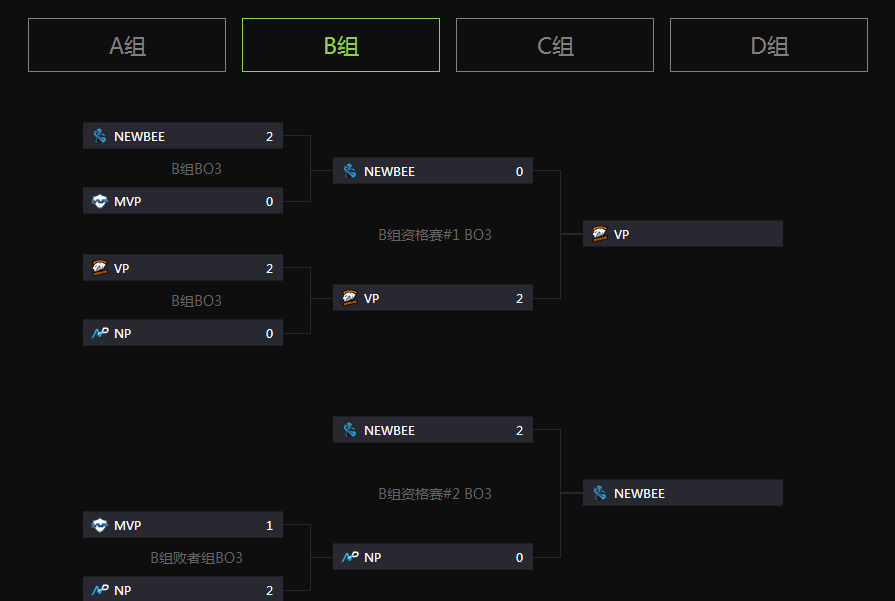
Task: Click NP logo scoring 0 against VP
Action: (100, 333)
